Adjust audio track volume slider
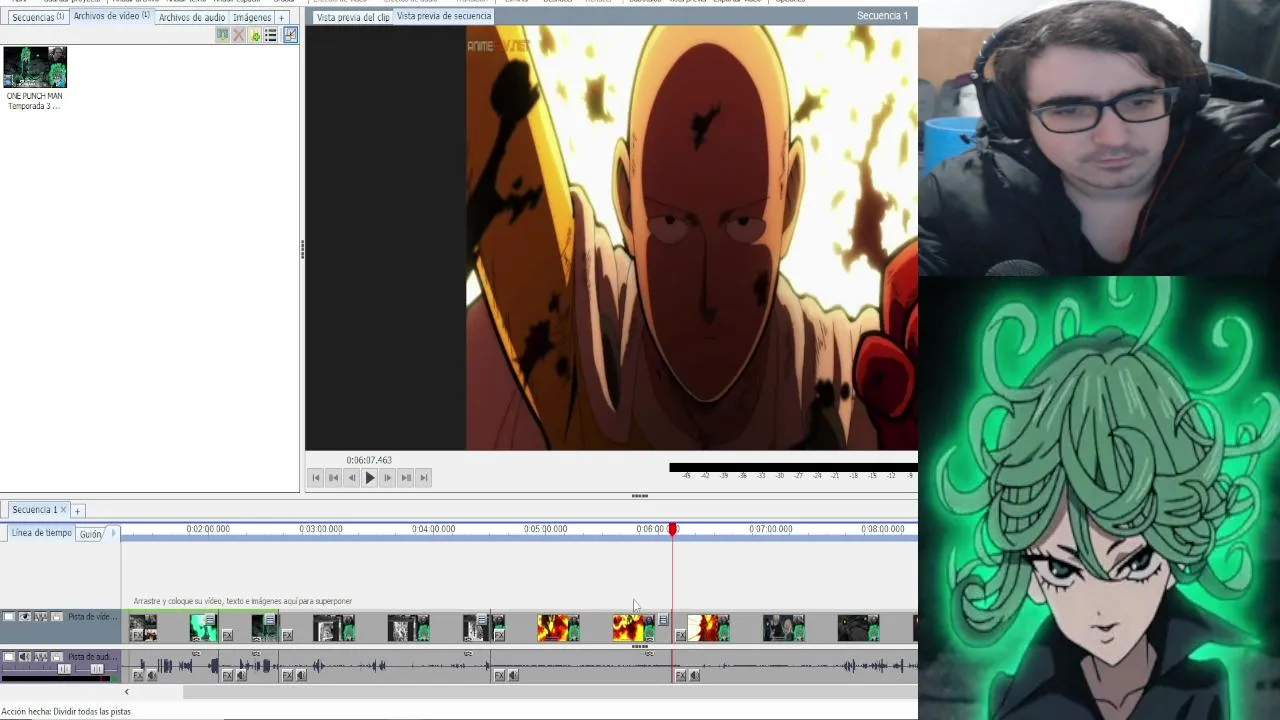This screenshot has width=1280, height=720. point(64,668)
